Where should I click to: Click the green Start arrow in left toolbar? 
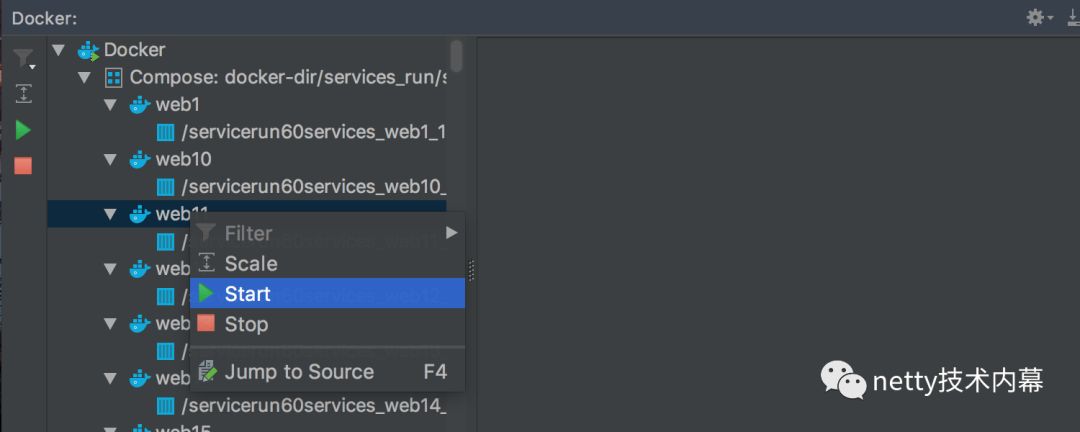[x=23, y=130]
